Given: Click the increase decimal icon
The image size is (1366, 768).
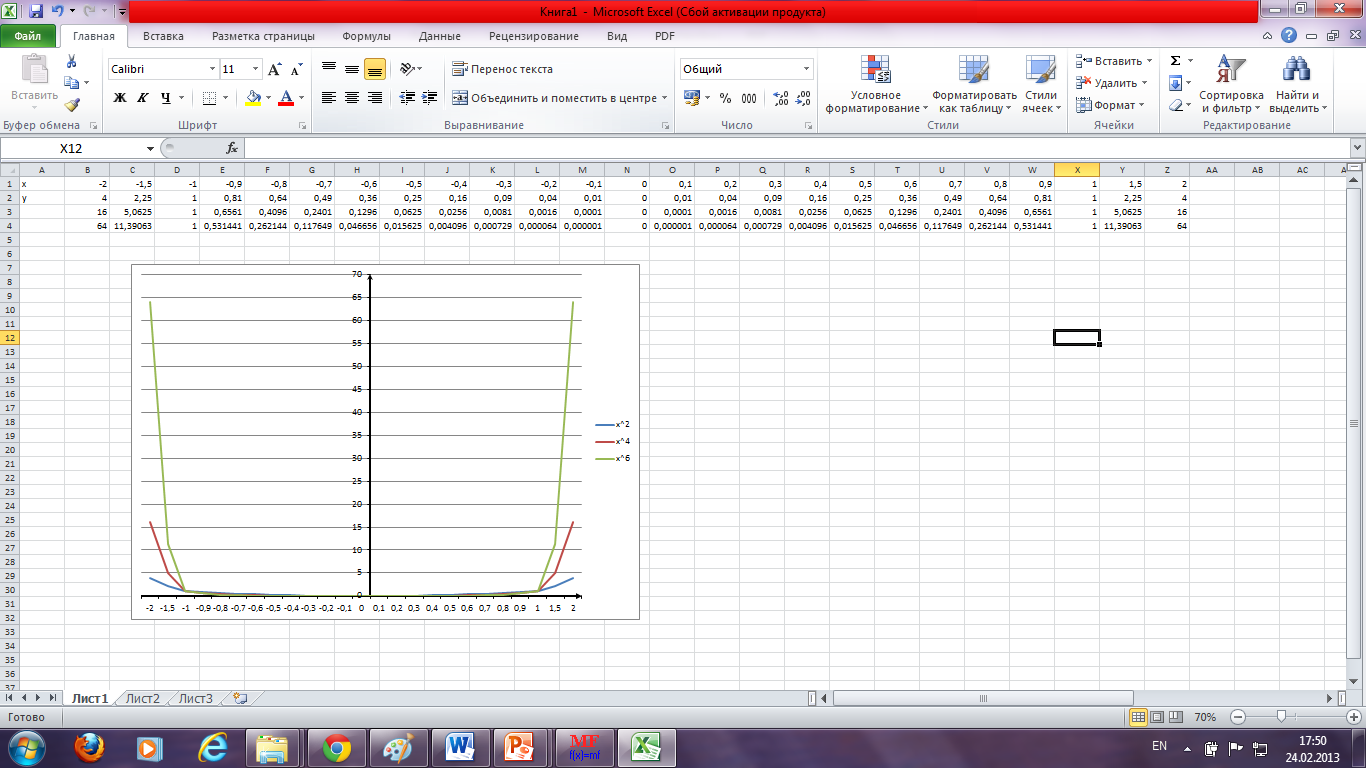Looking at the screenshot, I should [x=781, y=98].
